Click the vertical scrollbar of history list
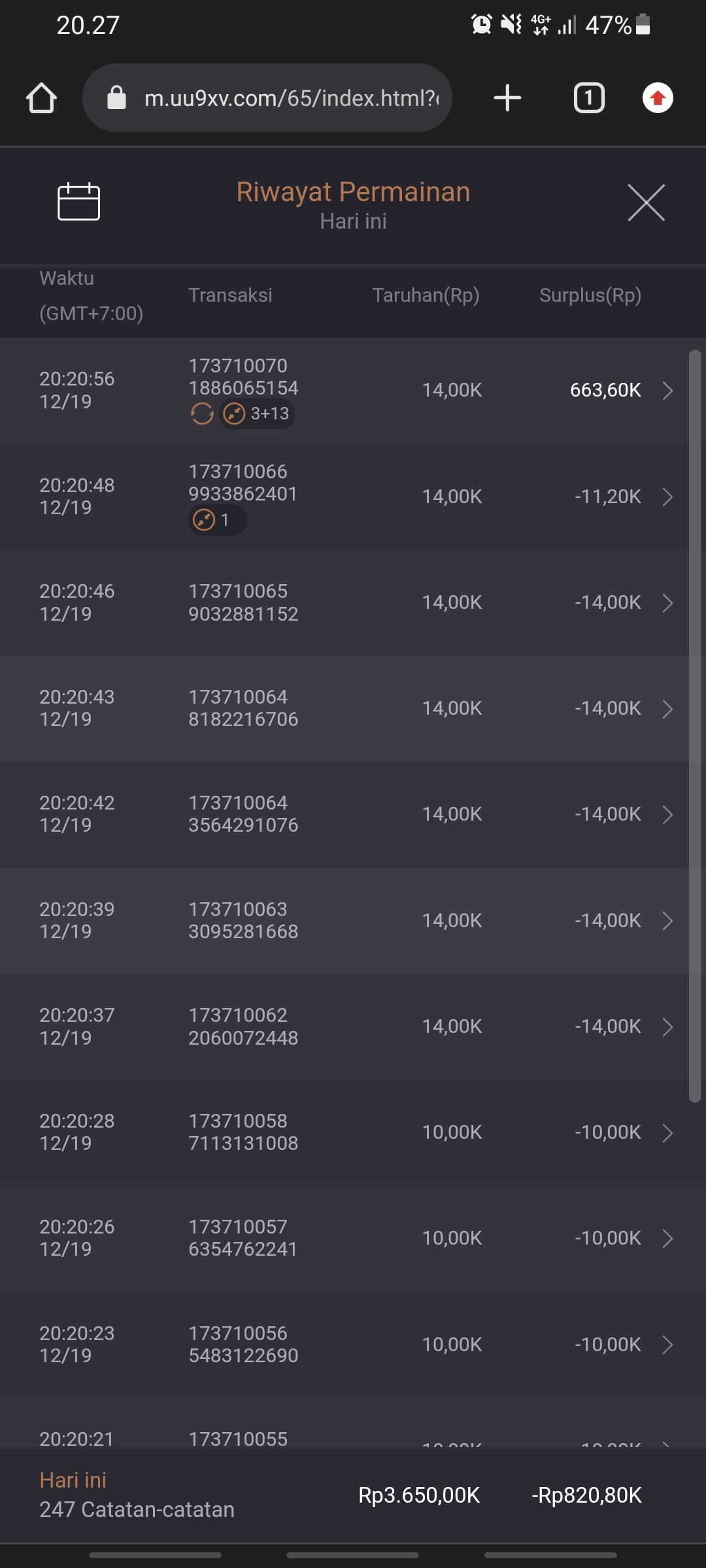 [x=695, y=725]
